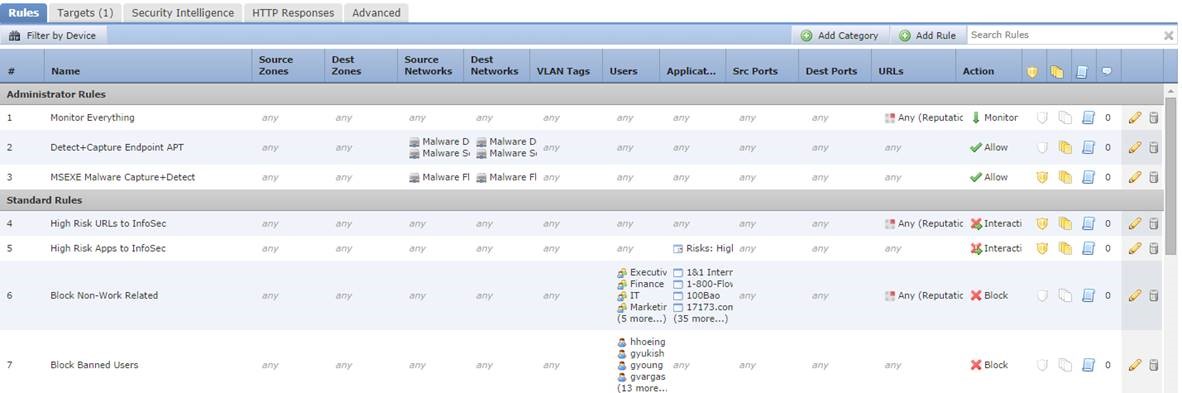Delete the Monitor Everything rule trash icon
The width and height of the screenshot is (1182, 393).
1153,118
